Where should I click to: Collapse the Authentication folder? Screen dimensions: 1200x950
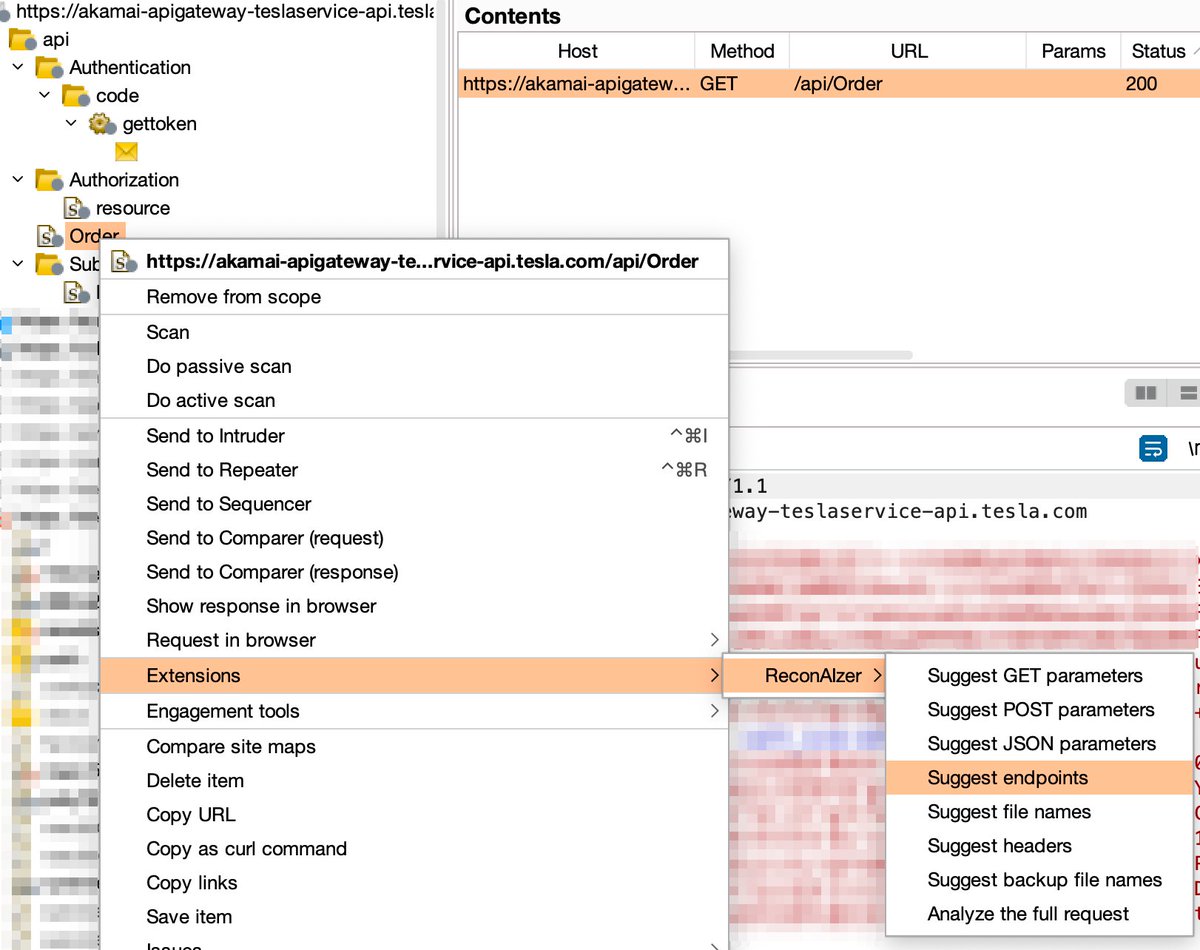(x=18, y=67)
